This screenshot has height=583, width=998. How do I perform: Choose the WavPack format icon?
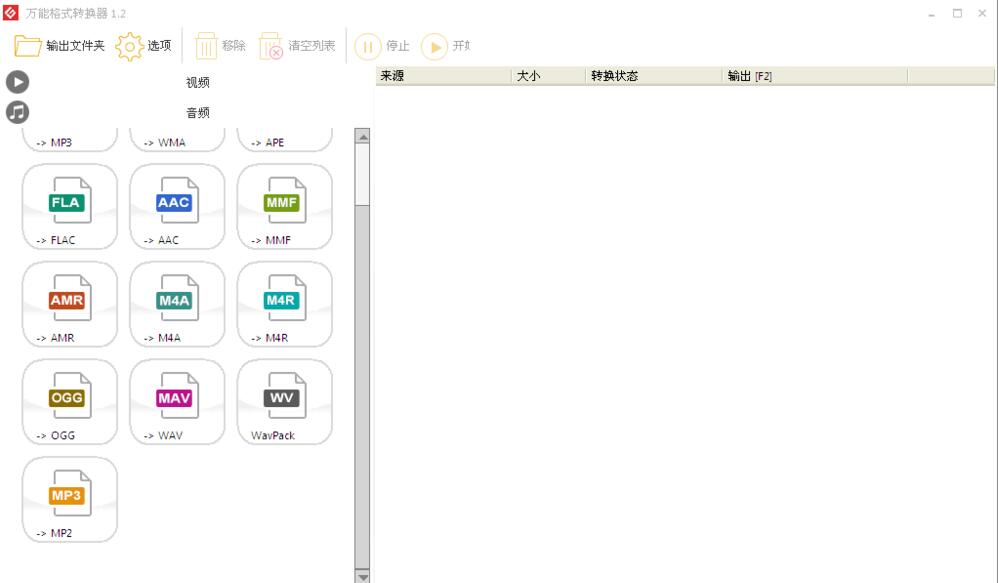285,402
